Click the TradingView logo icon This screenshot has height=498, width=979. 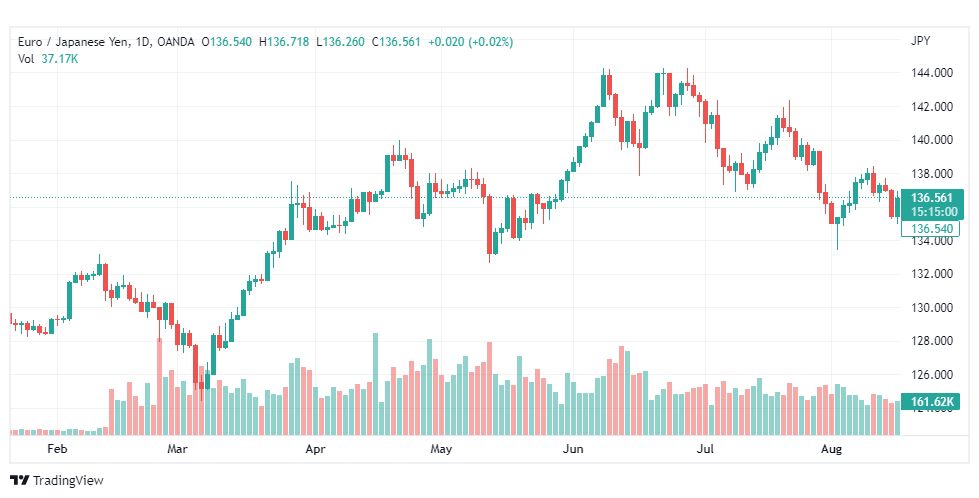19,481
